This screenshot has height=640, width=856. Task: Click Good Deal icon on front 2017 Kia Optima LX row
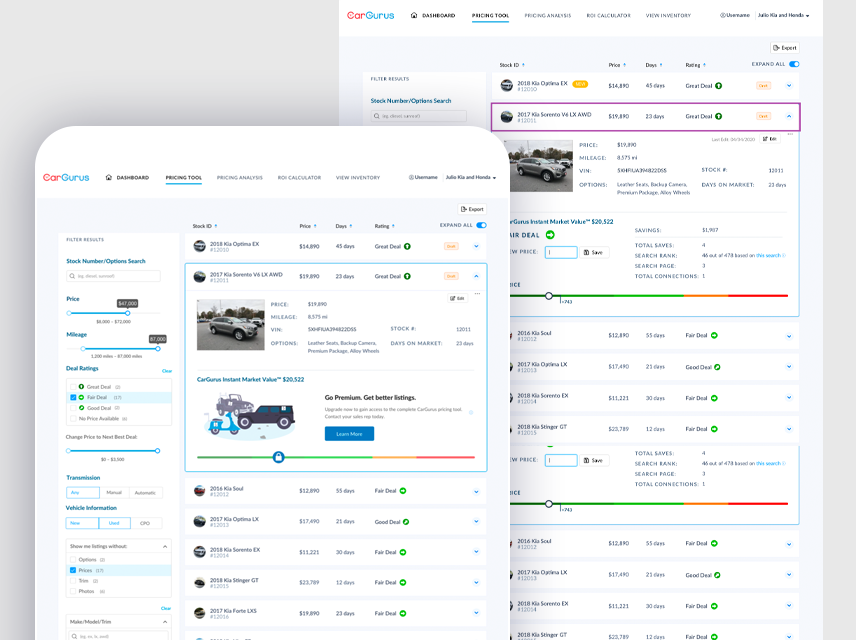click(x=406, y=522)
